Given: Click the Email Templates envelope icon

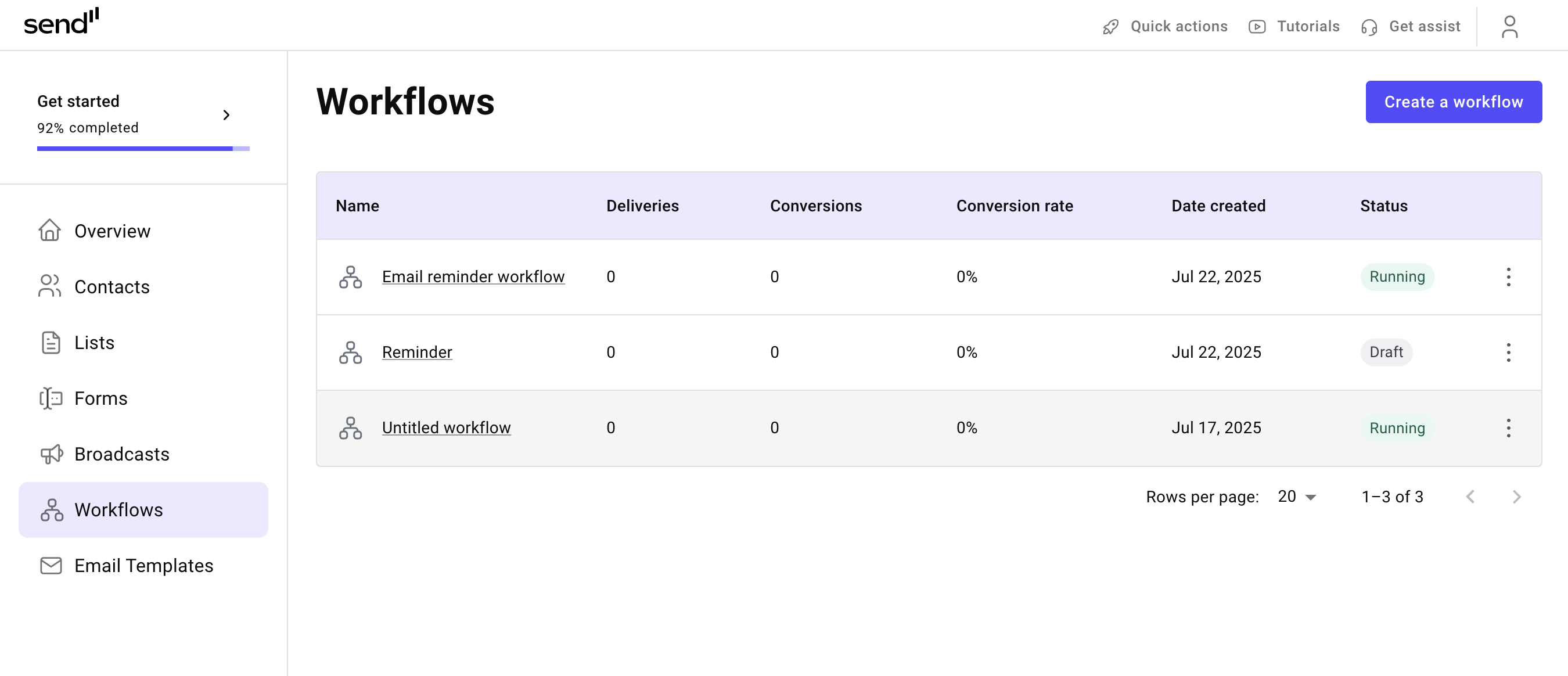Looking at the screenshot, I should [51, 566].
